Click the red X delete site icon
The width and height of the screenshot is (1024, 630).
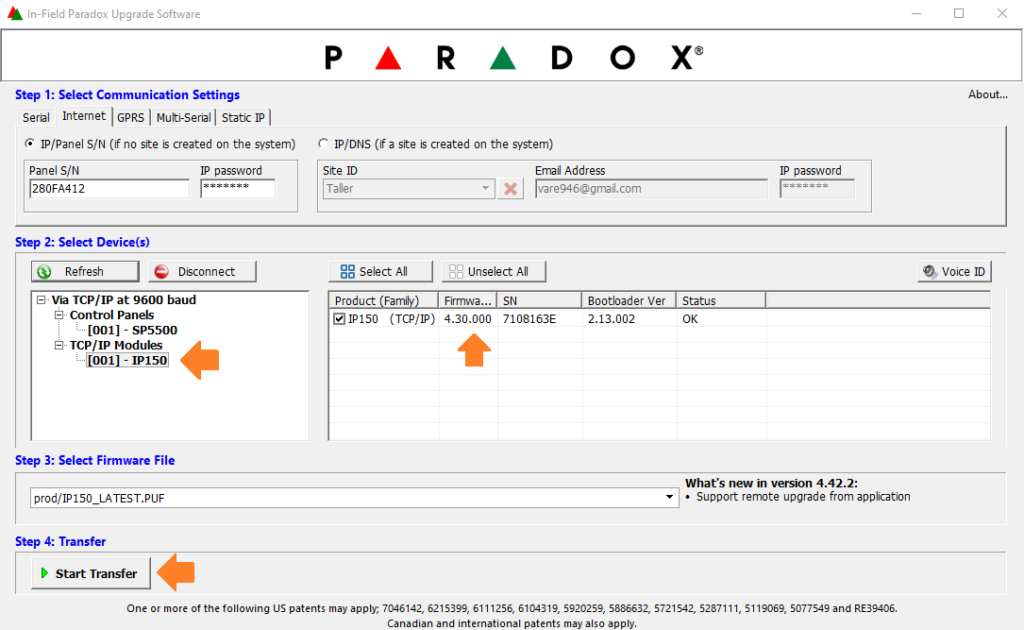[511, 189]
